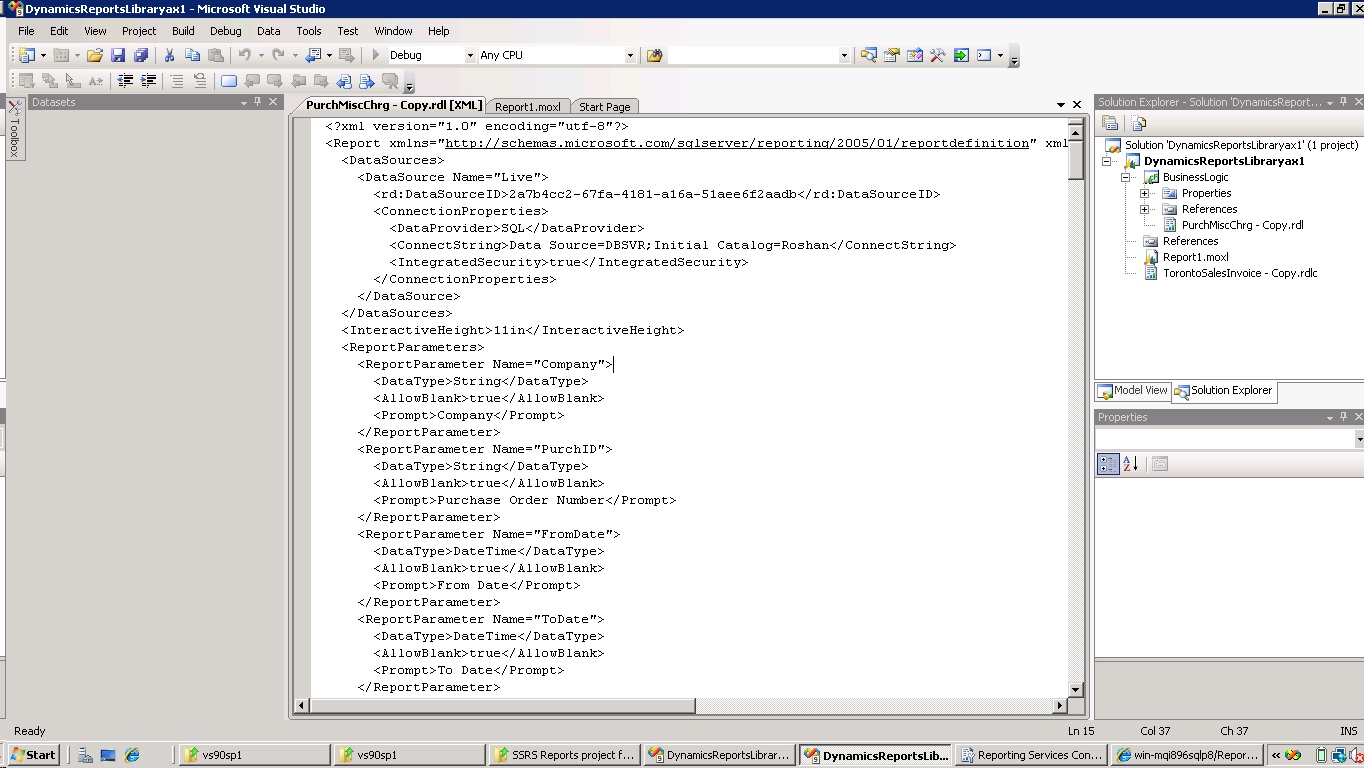Select PurchMiscChrg - Copy.rdl in Solution Explorer

click(x=1242, y=225)
